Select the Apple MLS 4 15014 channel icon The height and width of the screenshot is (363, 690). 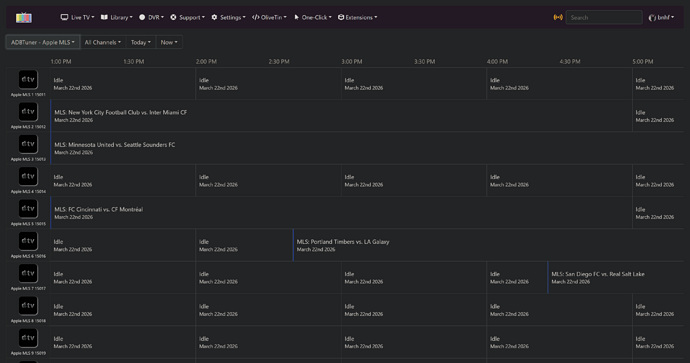tap(28, 176)
